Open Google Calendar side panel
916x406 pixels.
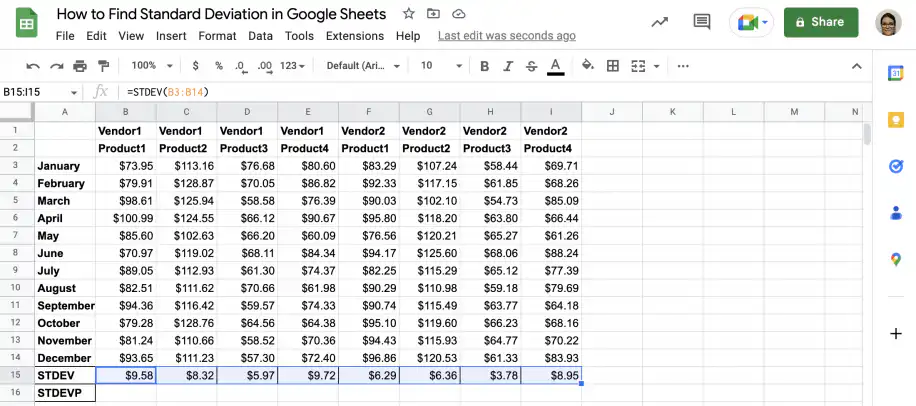(895, 74)
